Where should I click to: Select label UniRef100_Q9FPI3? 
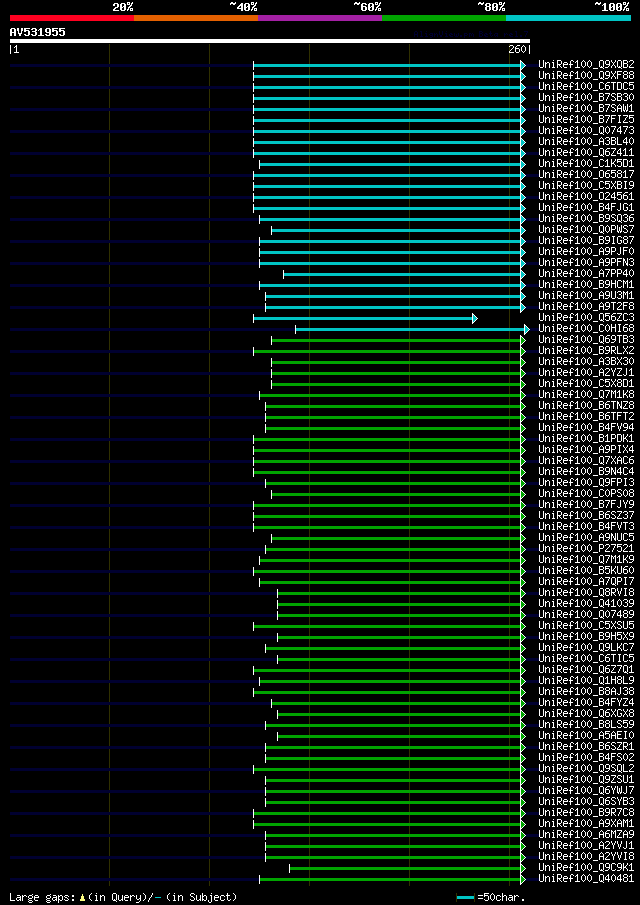click(586, 483)
